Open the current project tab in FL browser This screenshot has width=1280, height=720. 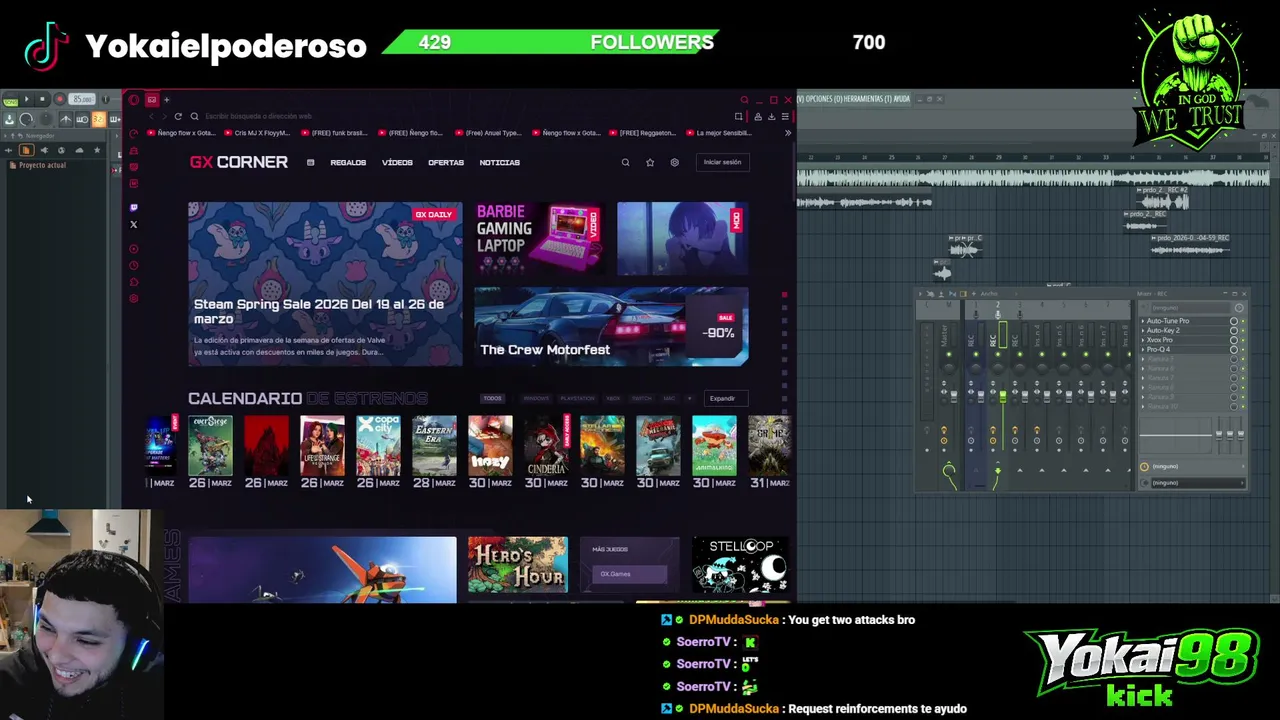(26, 150)
